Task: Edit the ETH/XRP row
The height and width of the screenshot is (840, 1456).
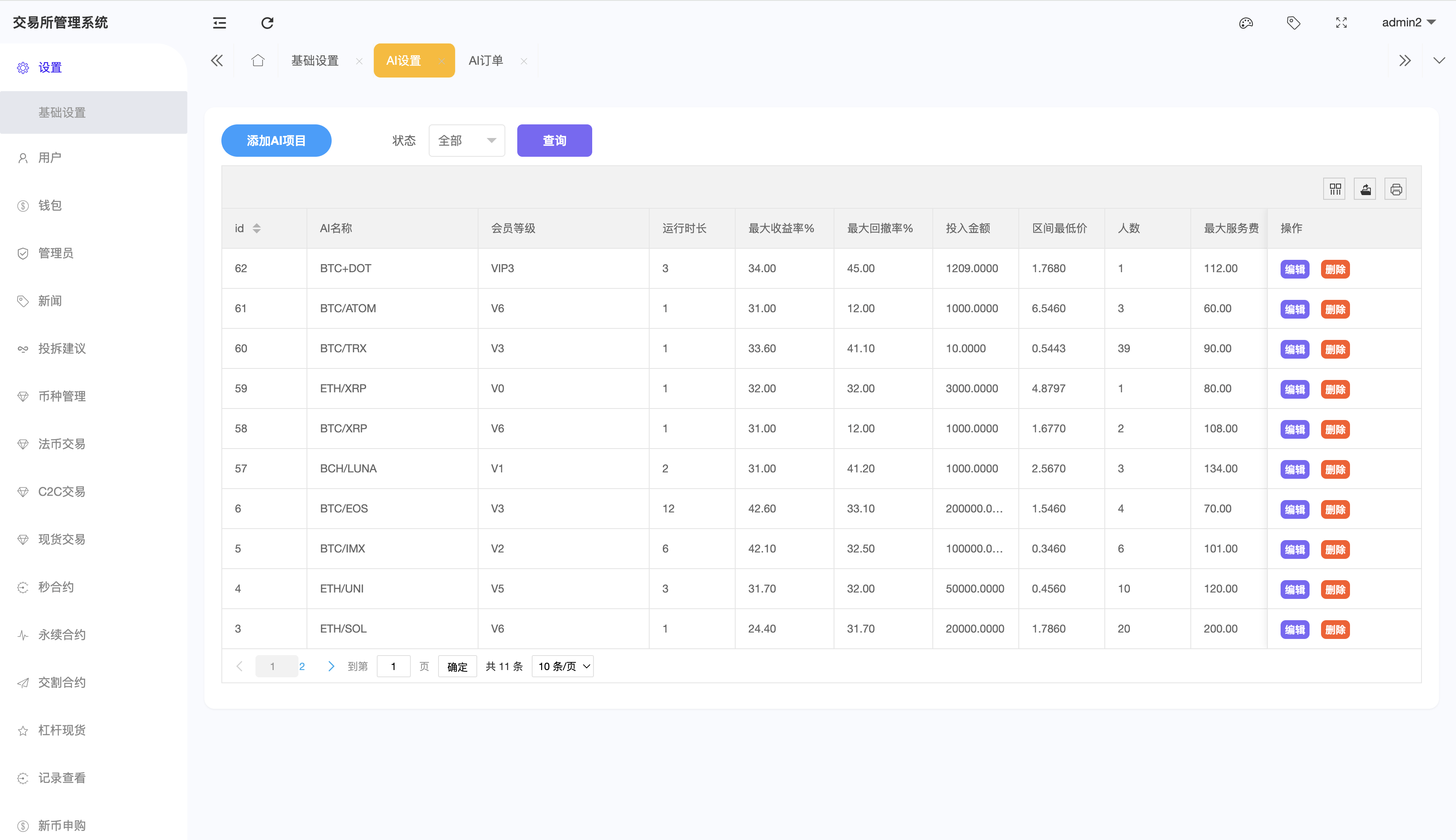Action: 1295,389
